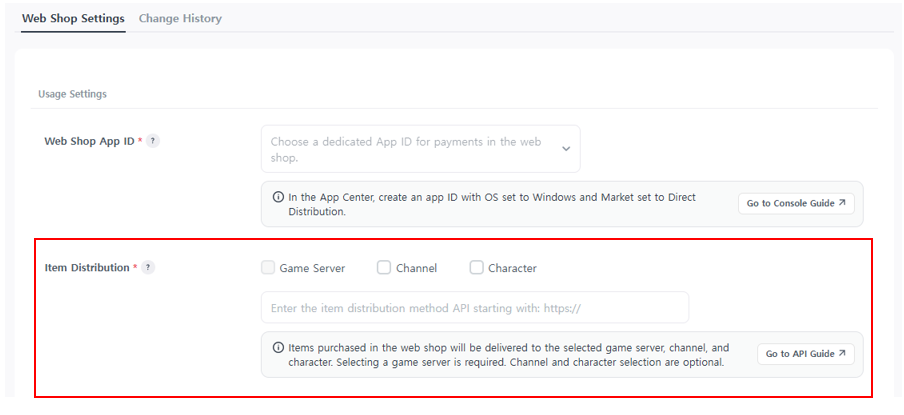Click the Character label text
Image resolution: width=904 pixels, height=415 pixels.
pyautogui.click(x=512, y=268)
